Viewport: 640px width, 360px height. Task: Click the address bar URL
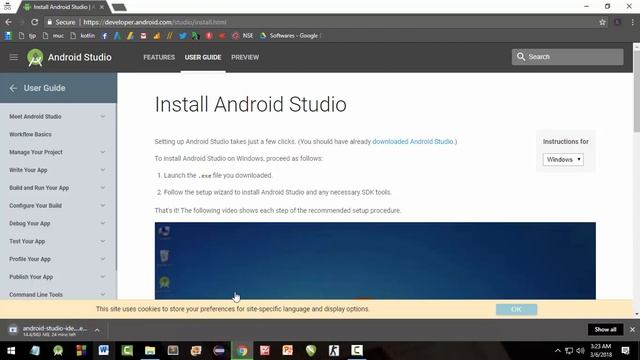point(155,22)
